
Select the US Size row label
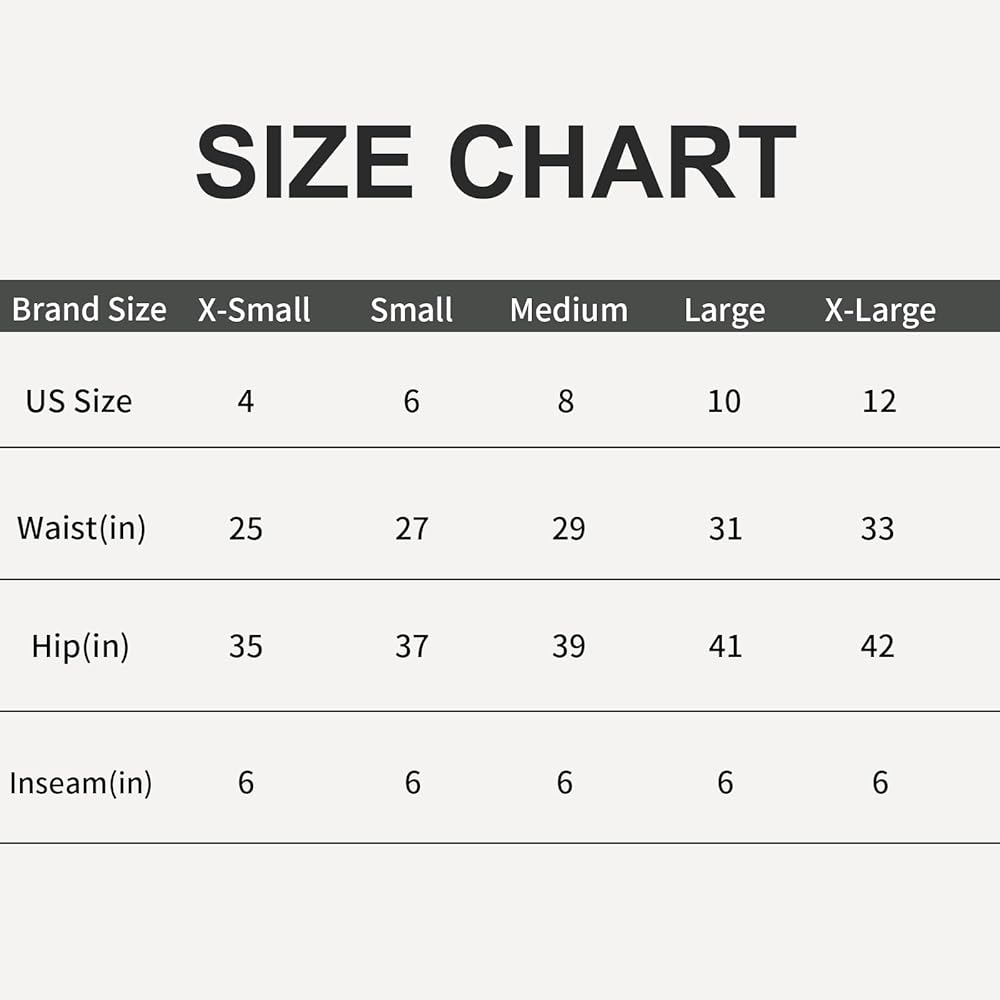tap(79, 401)
